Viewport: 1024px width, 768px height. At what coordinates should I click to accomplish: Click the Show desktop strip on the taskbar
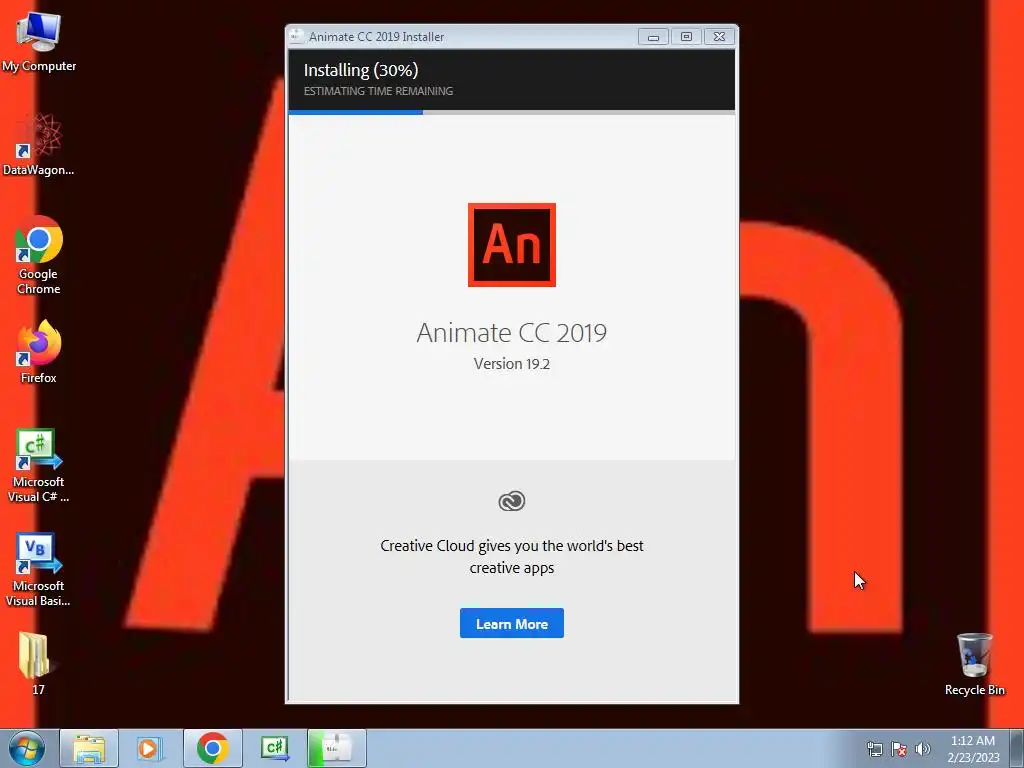point(1017,748)
